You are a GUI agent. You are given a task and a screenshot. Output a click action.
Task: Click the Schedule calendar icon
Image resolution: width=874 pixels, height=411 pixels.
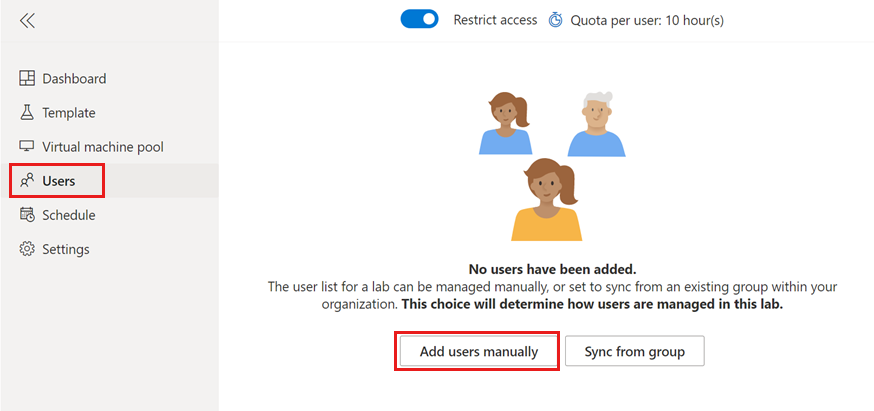pyautogui.click(x=27, y=215)
